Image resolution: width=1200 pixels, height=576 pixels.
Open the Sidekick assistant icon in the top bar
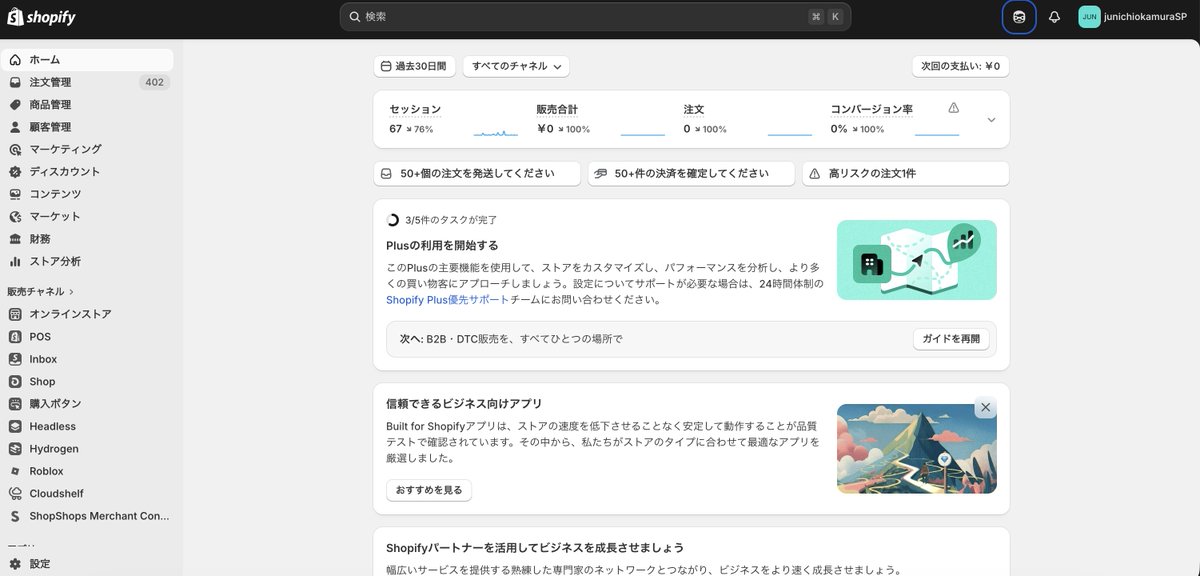click(1018, 17)
